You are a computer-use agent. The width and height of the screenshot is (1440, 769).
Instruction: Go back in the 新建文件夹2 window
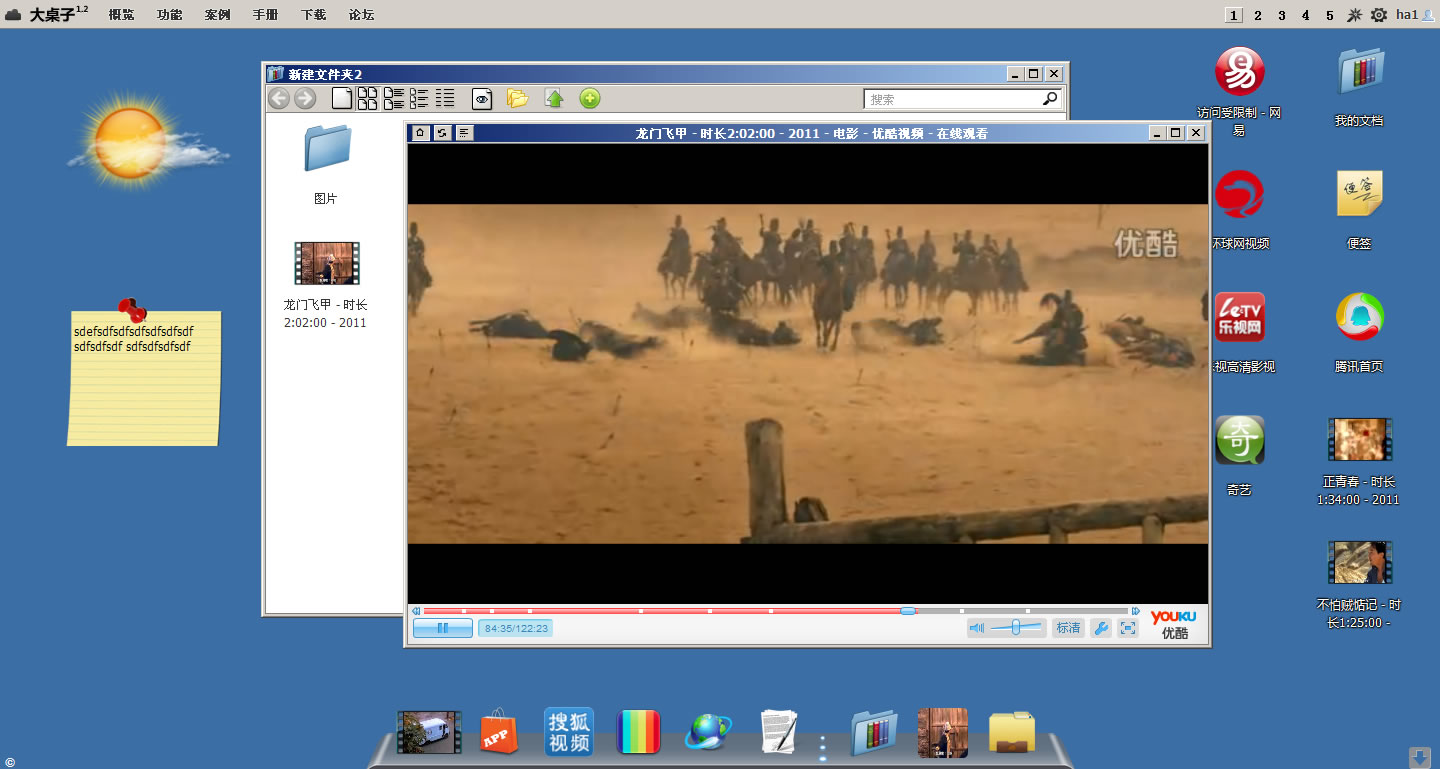279,98
